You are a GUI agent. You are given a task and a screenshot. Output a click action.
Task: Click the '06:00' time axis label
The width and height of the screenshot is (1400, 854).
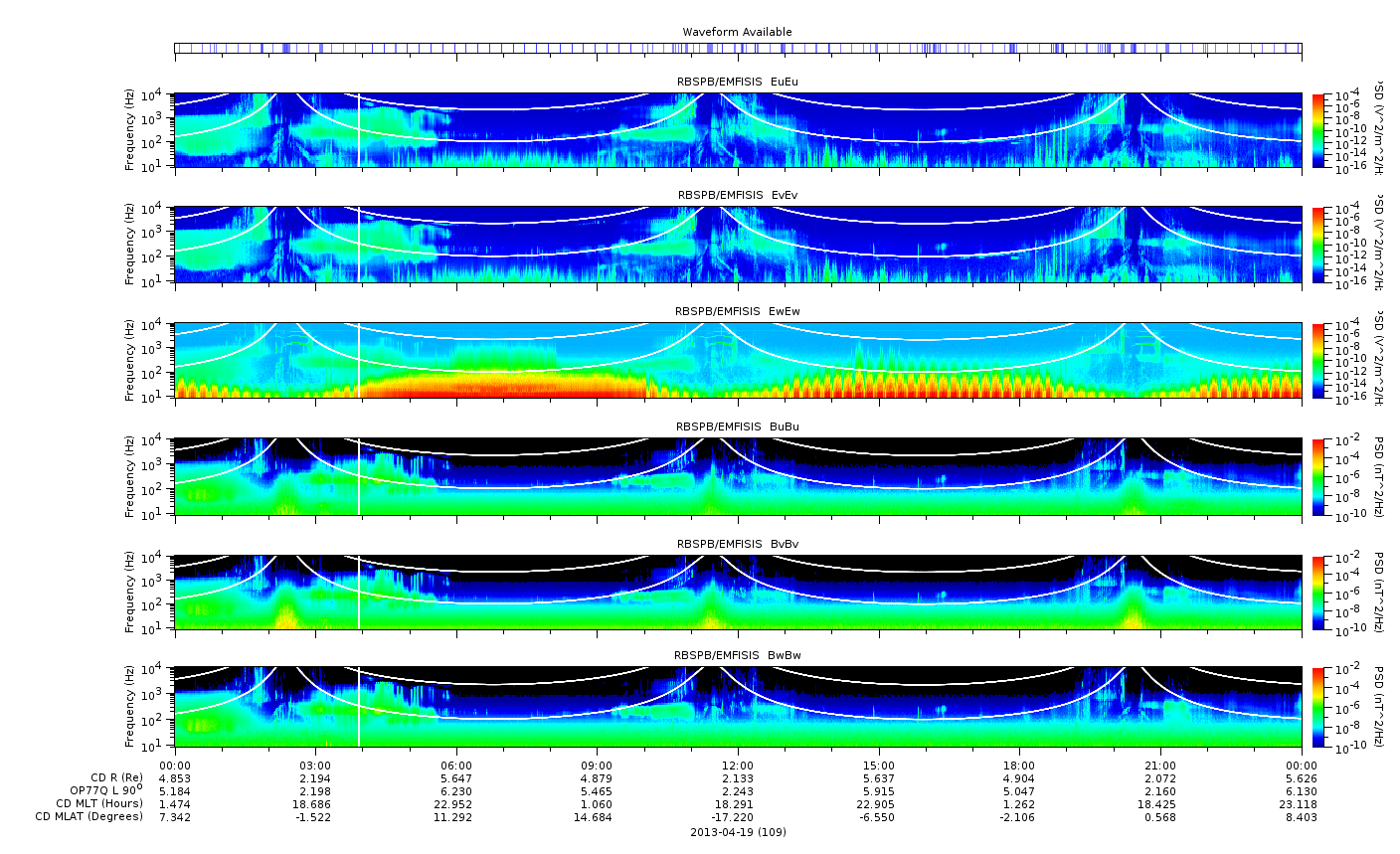(456, 766)
